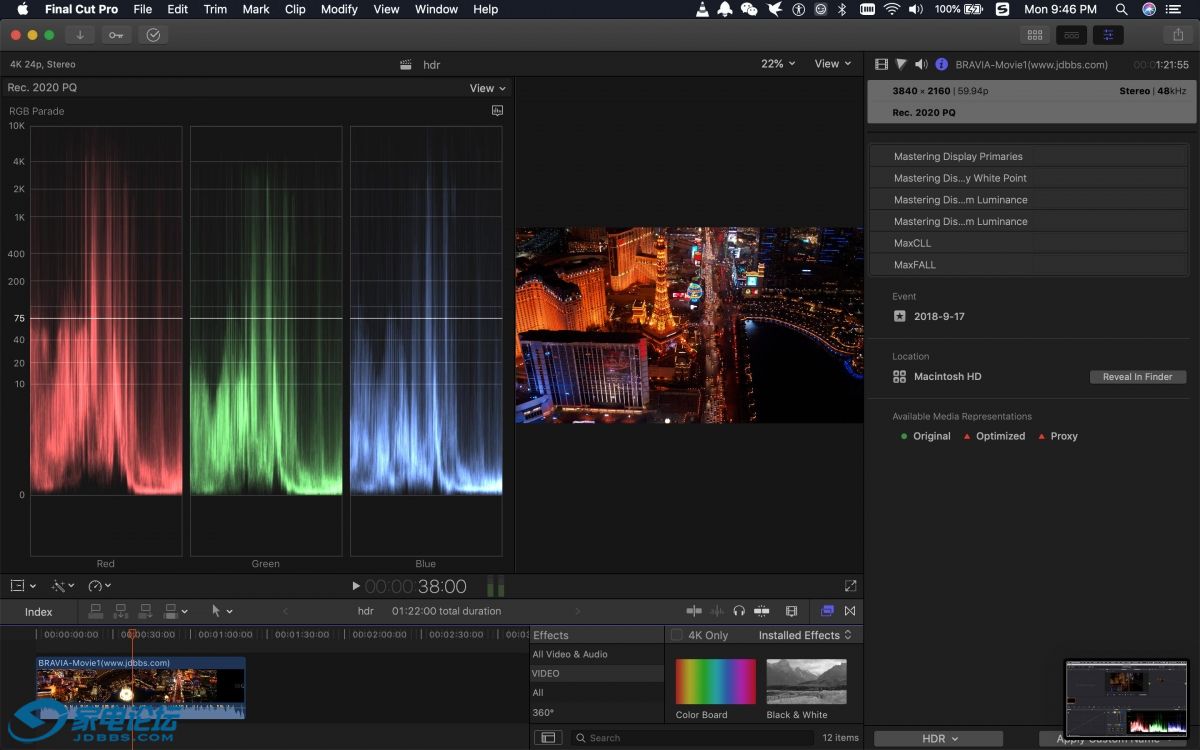Open the Audio inspector speaker icon

click(x=921, y=64)
